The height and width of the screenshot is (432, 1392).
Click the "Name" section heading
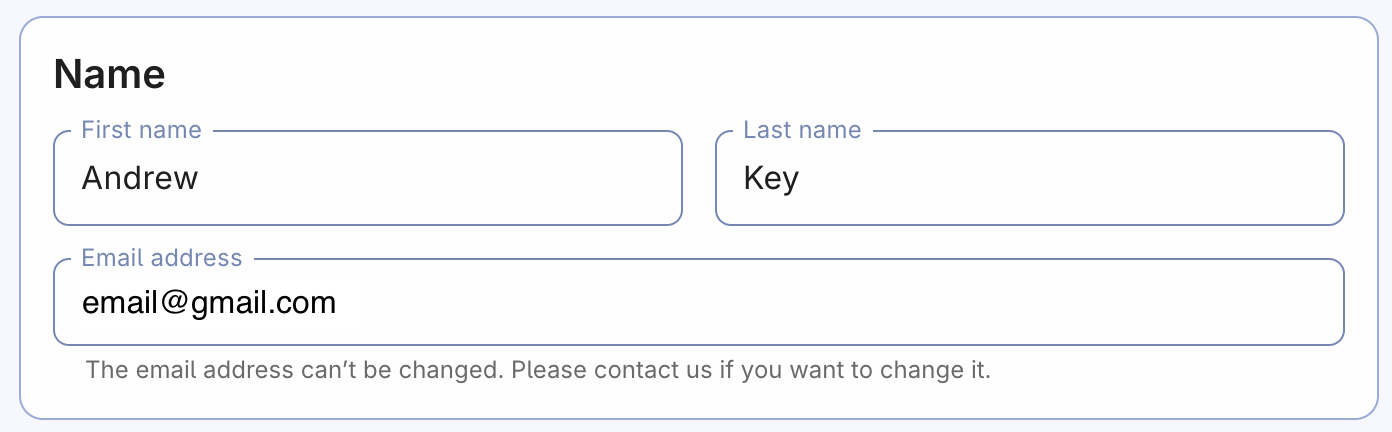[109, 75]
